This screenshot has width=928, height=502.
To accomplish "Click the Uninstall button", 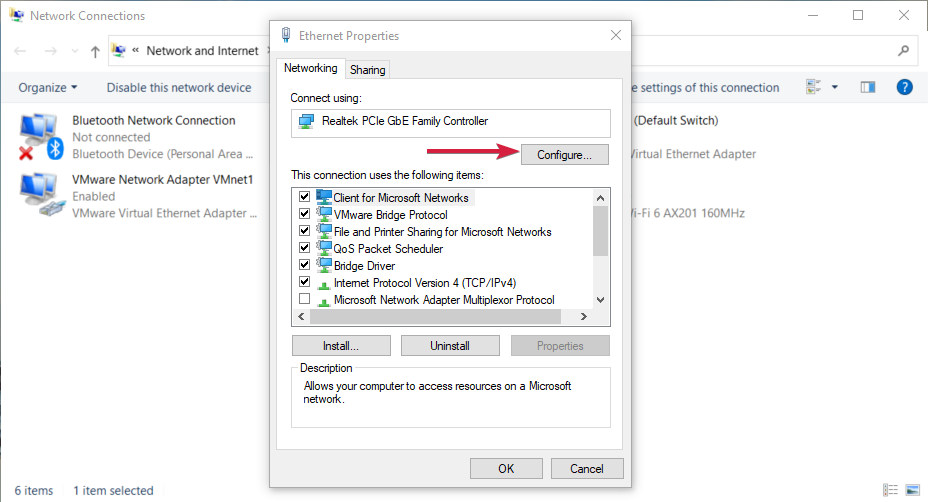I will (450, 346).
